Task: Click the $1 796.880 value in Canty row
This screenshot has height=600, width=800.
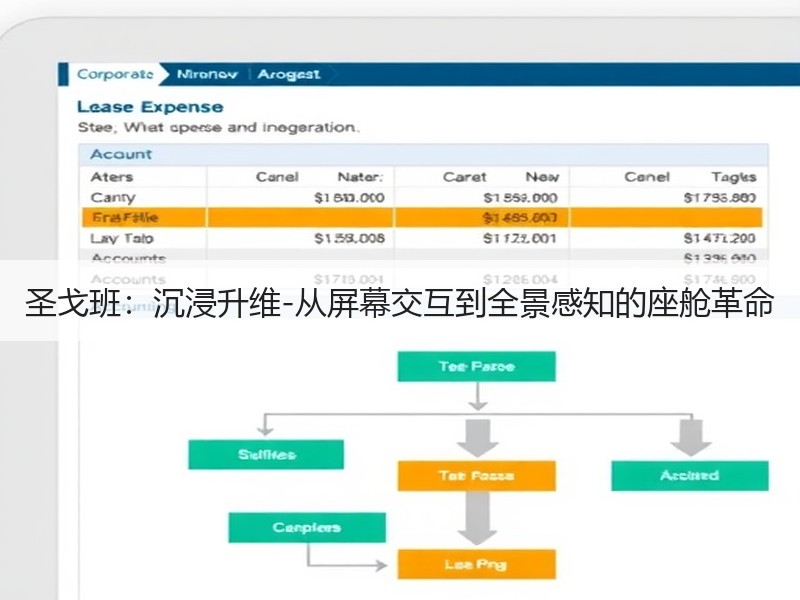Action: tap(719, 197)
